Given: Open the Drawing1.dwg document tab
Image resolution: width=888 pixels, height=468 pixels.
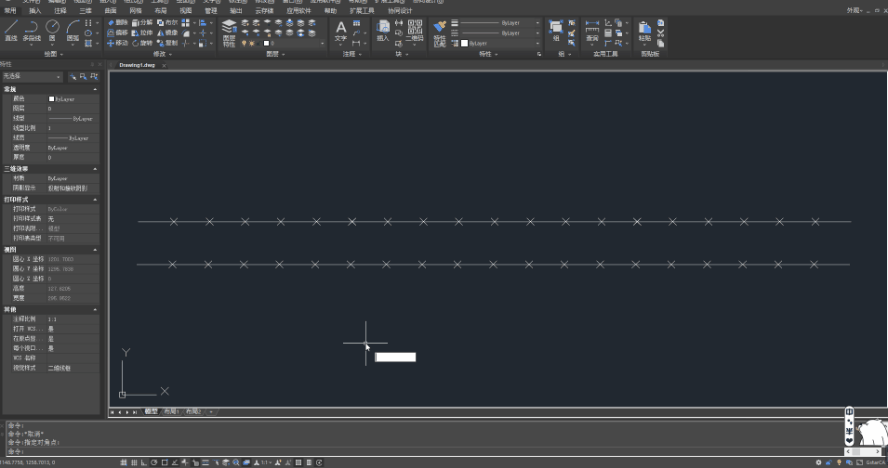Looking at the screenshot, I should click(x=137, y=65).
